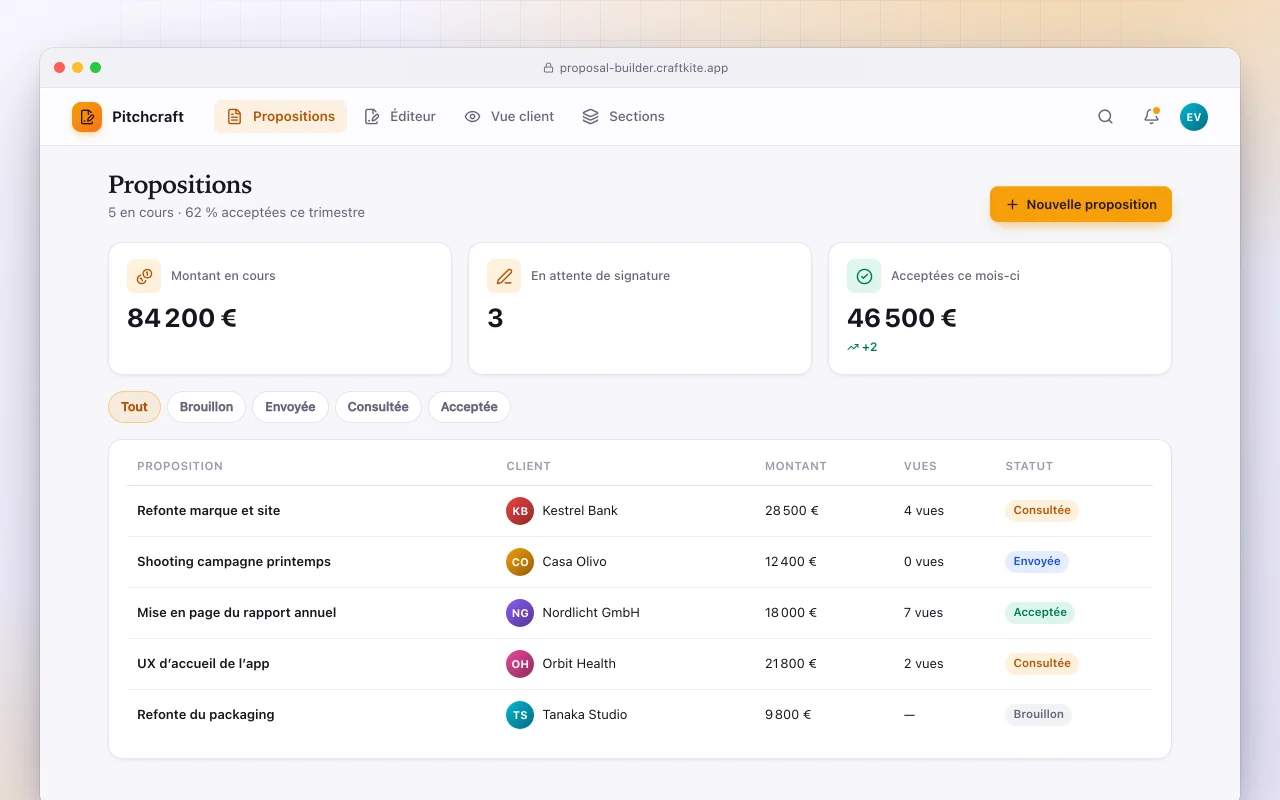This screenshot has width=1280, height=800.
Task: Open the Refonte du packaging proposal
Action: point(206,715)
